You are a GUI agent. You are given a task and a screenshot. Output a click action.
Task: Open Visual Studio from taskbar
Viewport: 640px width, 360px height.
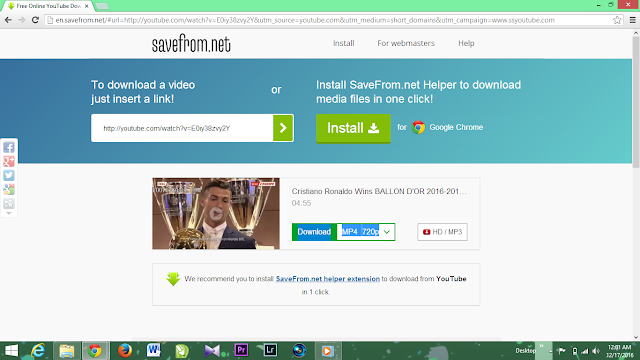pos(212,351)
